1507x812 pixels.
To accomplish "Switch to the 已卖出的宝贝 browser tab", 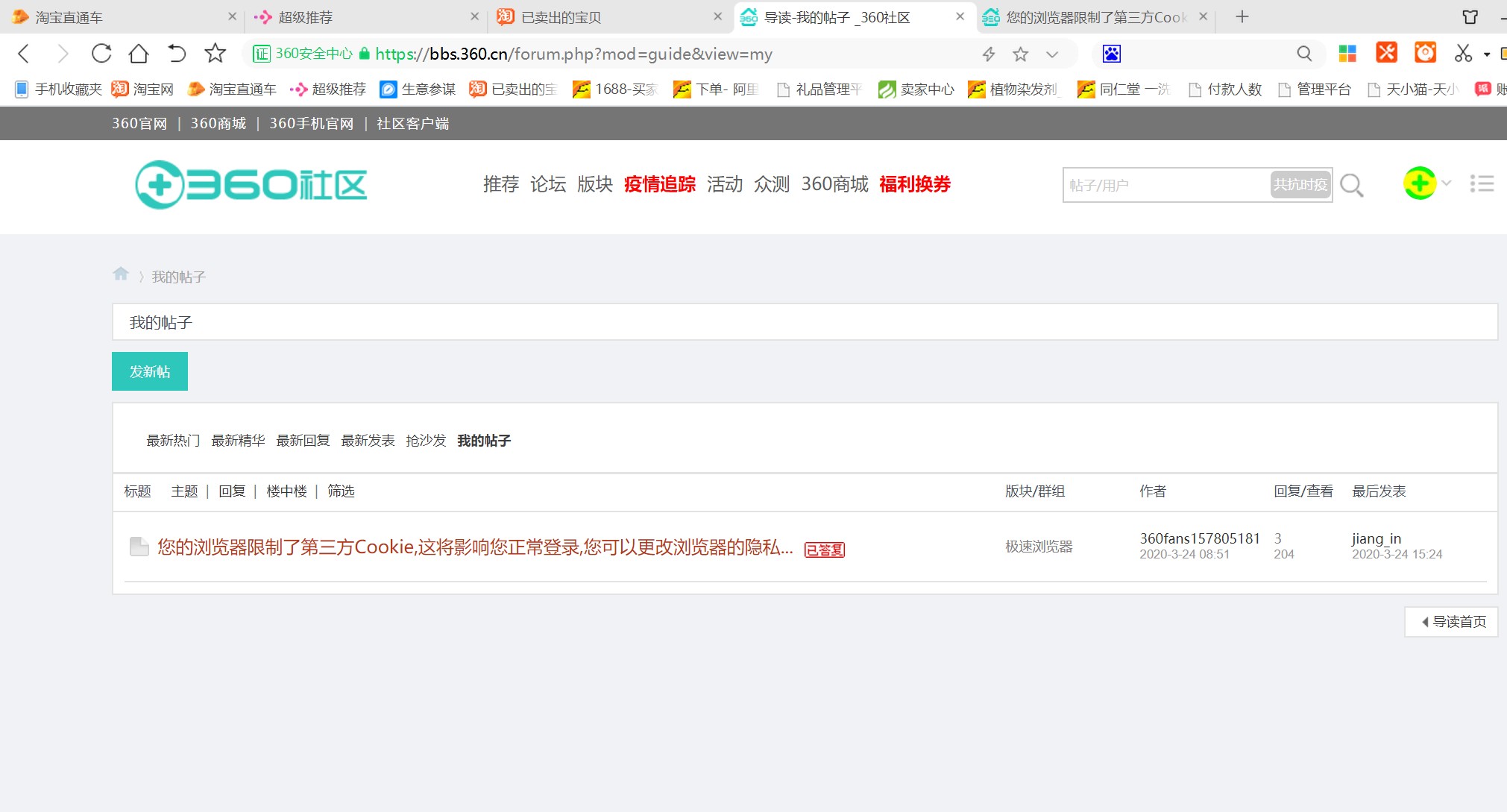I will click(x=561, y=17).
